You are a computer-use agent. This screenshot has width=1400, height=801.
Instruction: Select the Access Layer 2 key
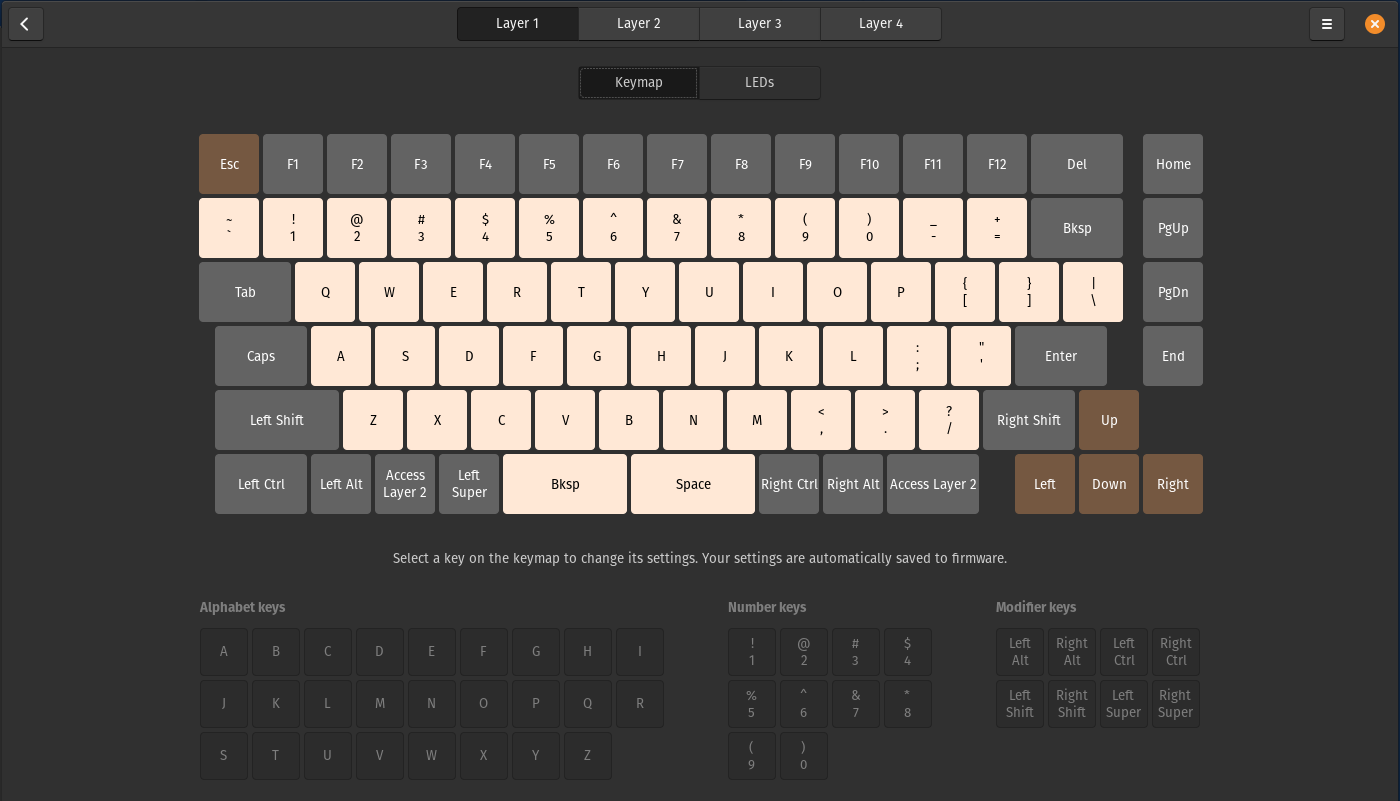click(405, 484)
